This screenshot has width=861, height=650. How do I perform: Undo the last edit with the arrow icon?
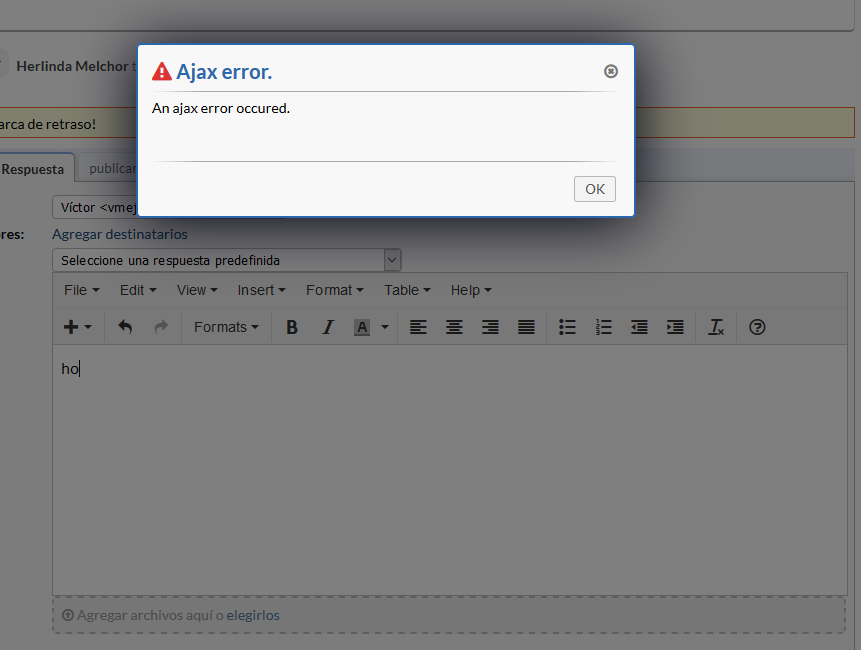click(x=125, y=327)
